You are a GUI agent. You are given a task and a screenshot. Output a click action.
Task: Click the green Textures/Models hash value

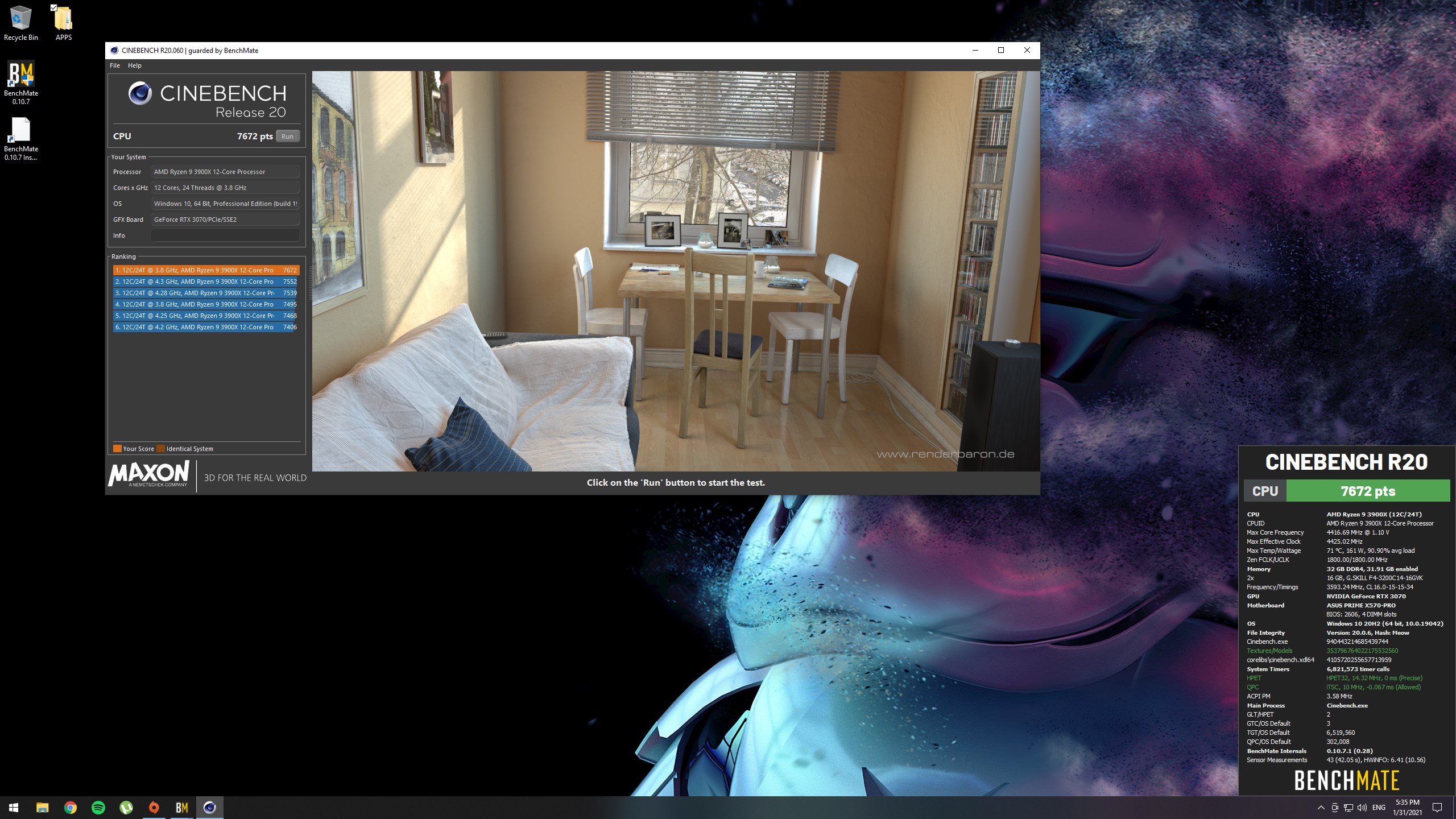pos(1362,651)
